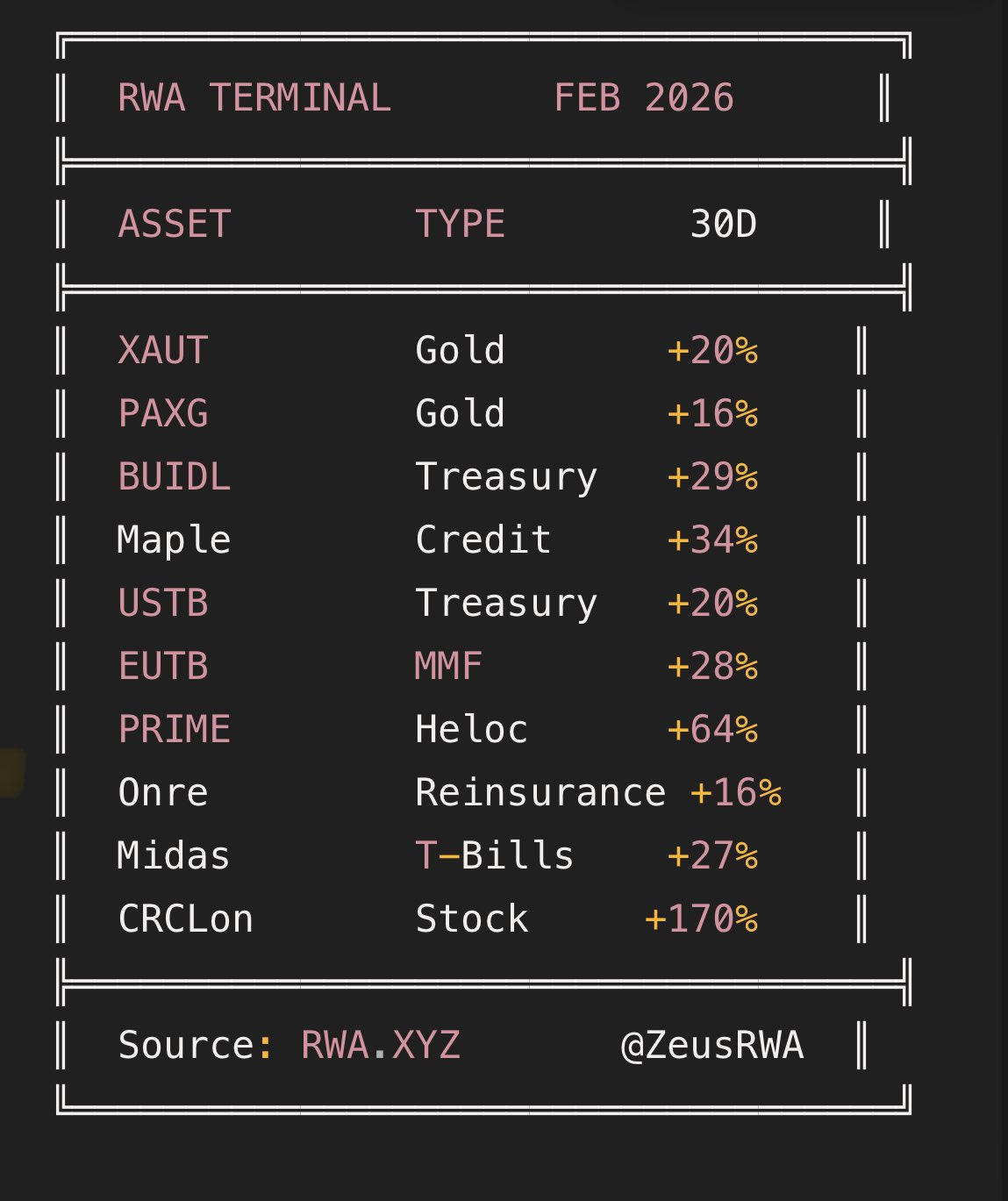Click the XAUT asset name

point(163,350)
